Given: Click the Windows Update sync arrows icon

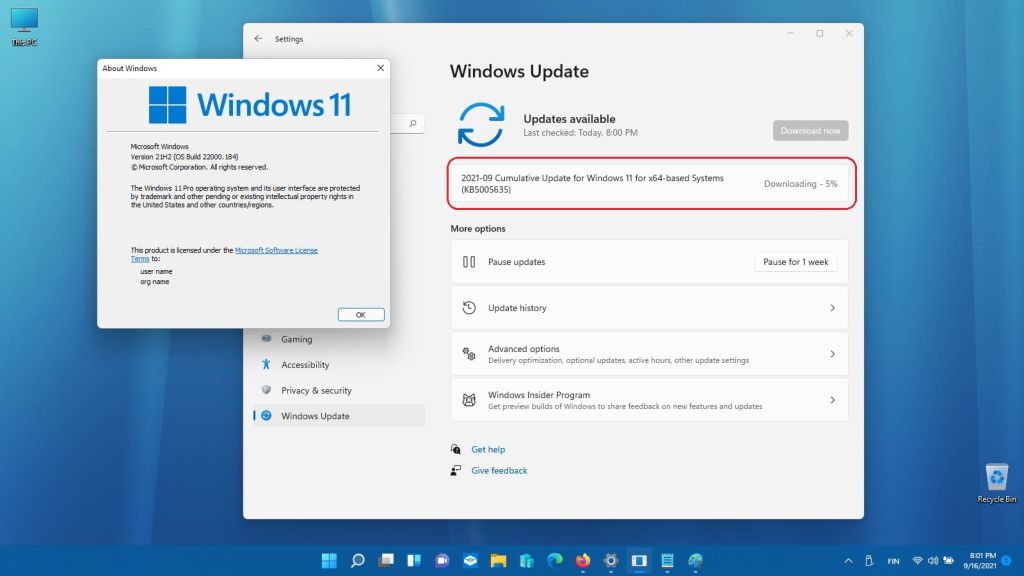Looking at the screenshot, I should pos(481,125).
